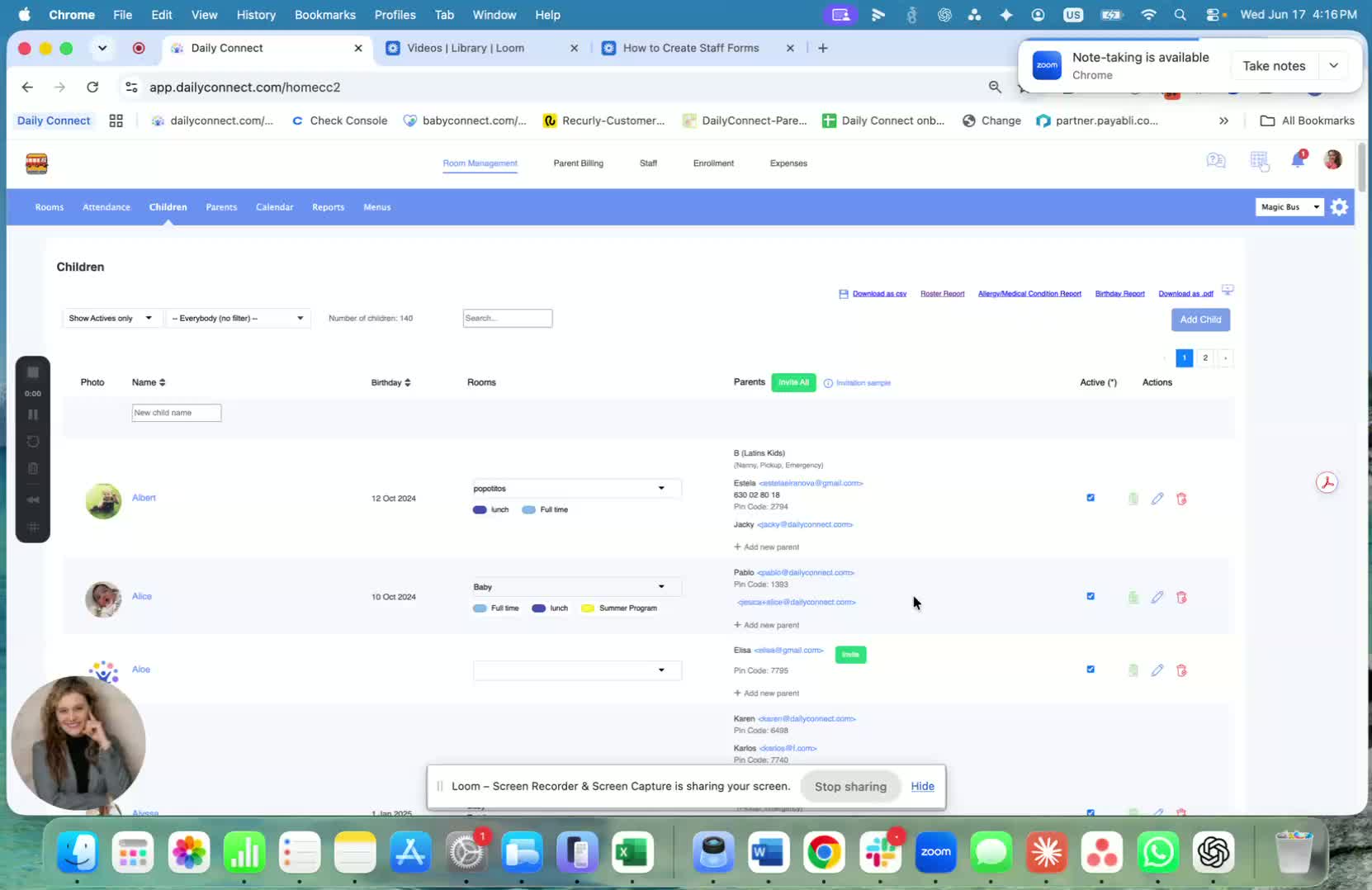Click the New child name field
The height and width of the screenshot is (890, 1372).
pyautogui.click(x=177, y=413)
